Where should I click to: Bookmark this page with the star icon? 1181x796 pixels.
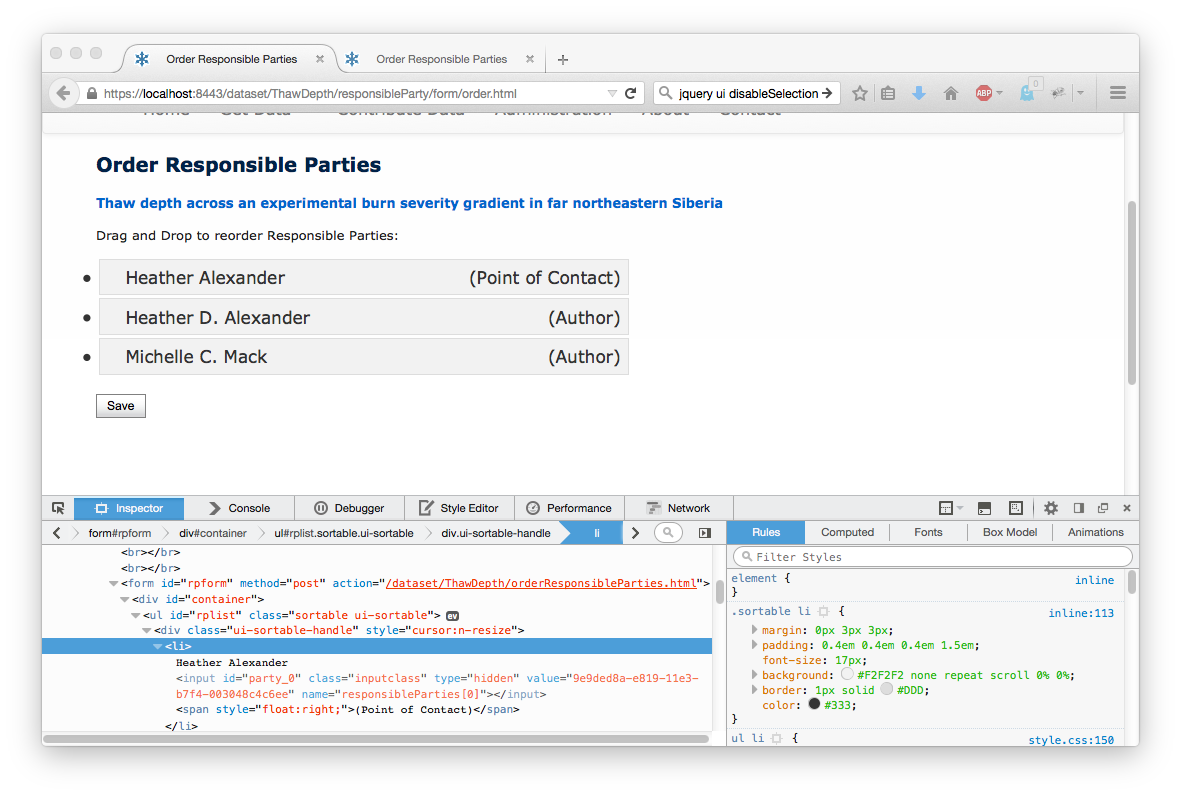[860, 93]
